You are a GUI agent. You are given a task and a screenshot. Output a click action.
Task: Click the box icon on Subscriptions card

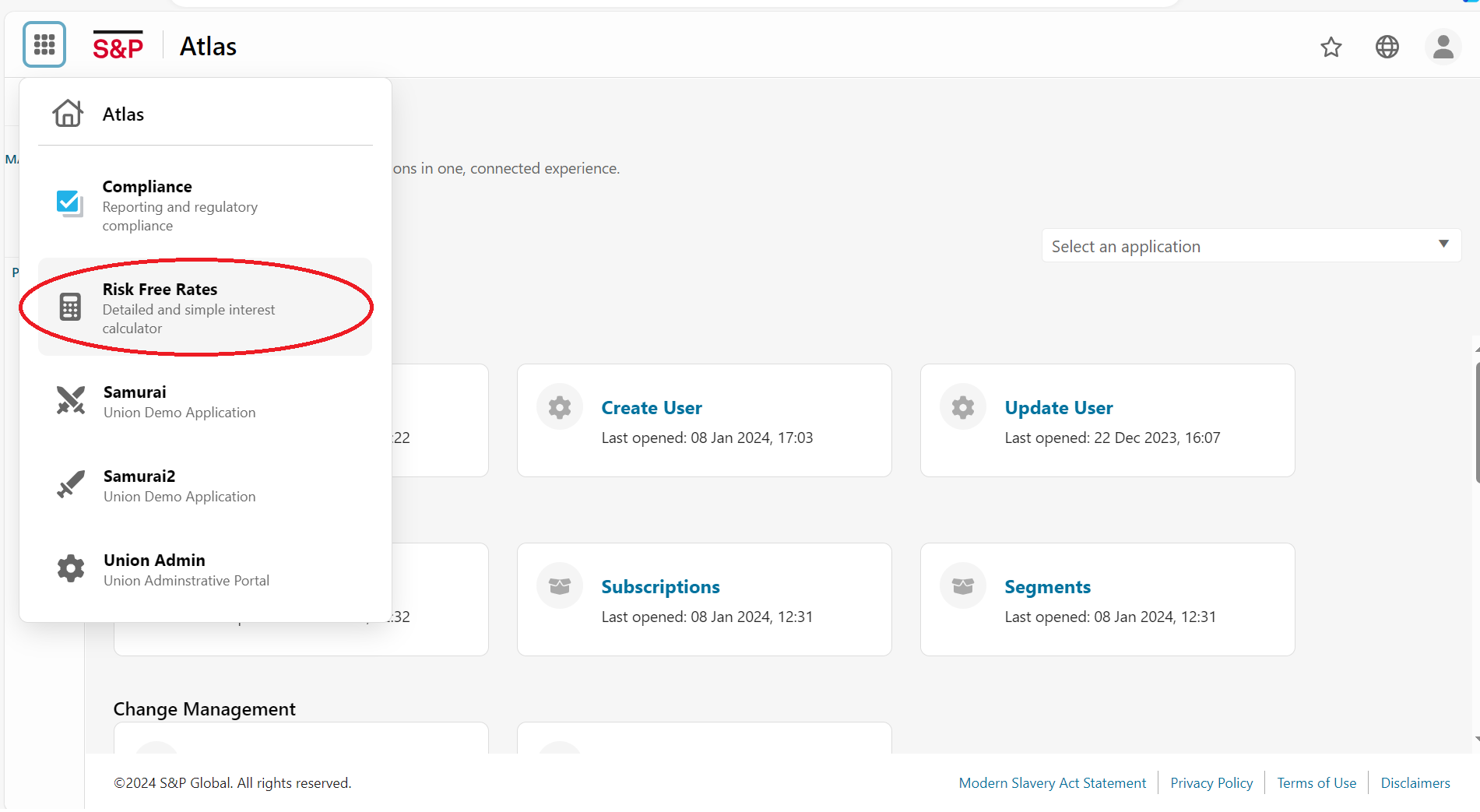(560, 586)
